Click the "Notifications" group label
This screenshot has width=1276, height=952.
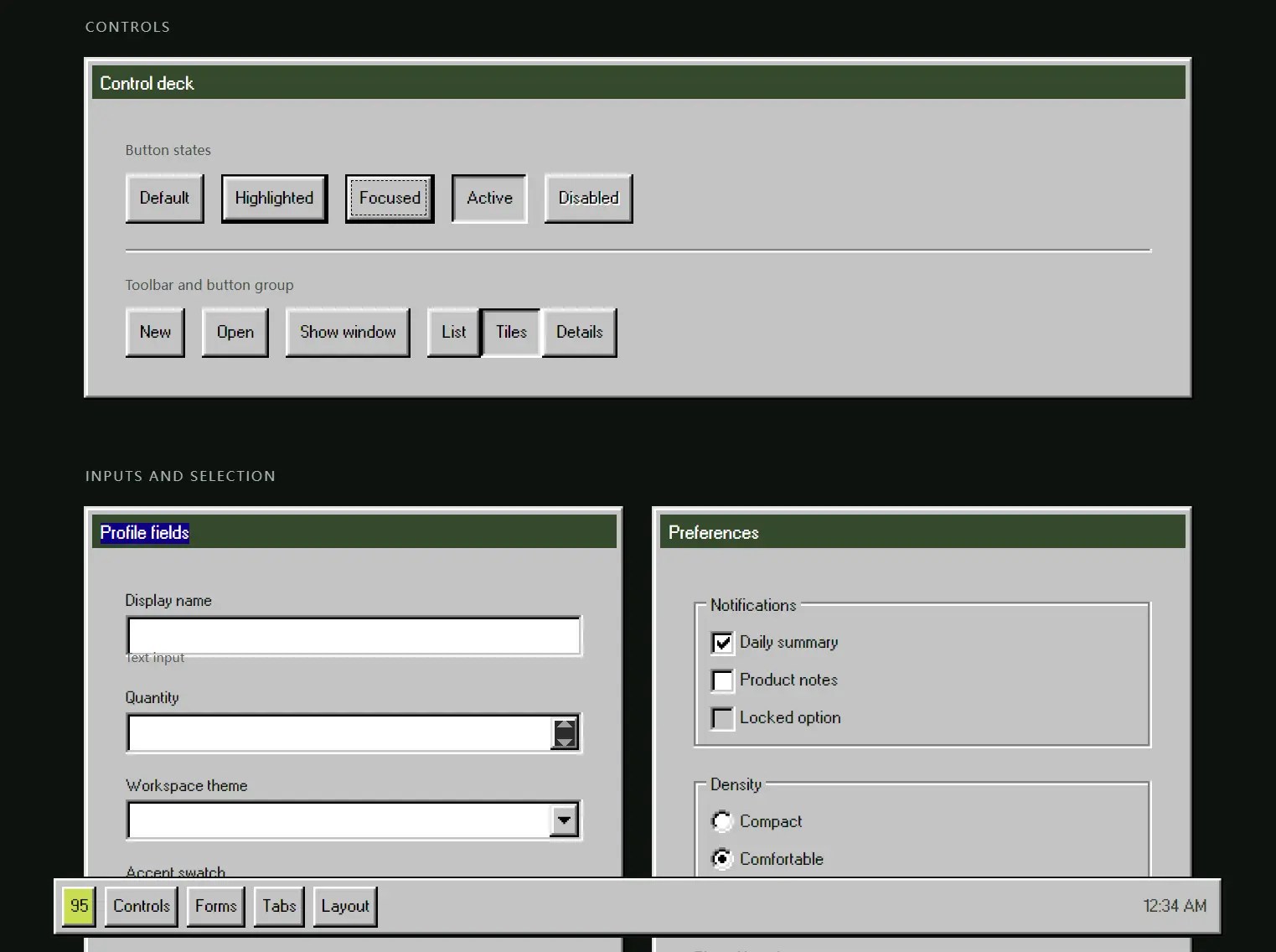[753, 605]
